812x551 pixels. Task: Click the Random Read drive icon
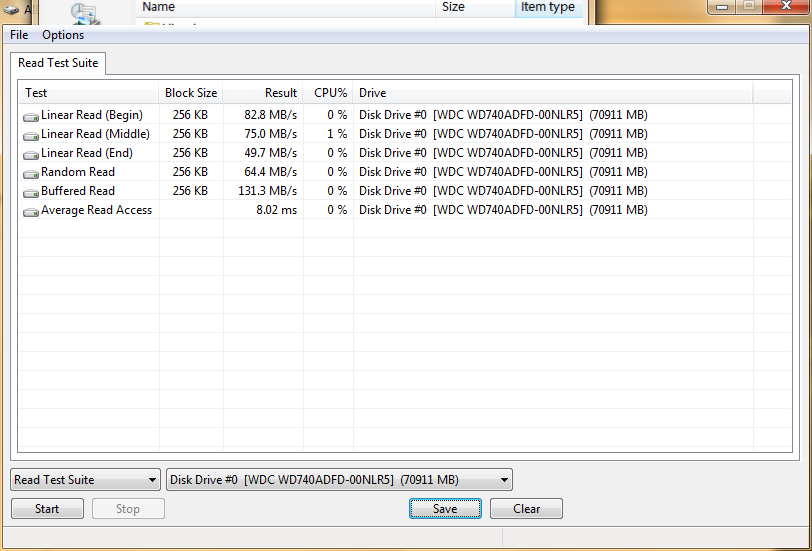click(x=31, y=173)
